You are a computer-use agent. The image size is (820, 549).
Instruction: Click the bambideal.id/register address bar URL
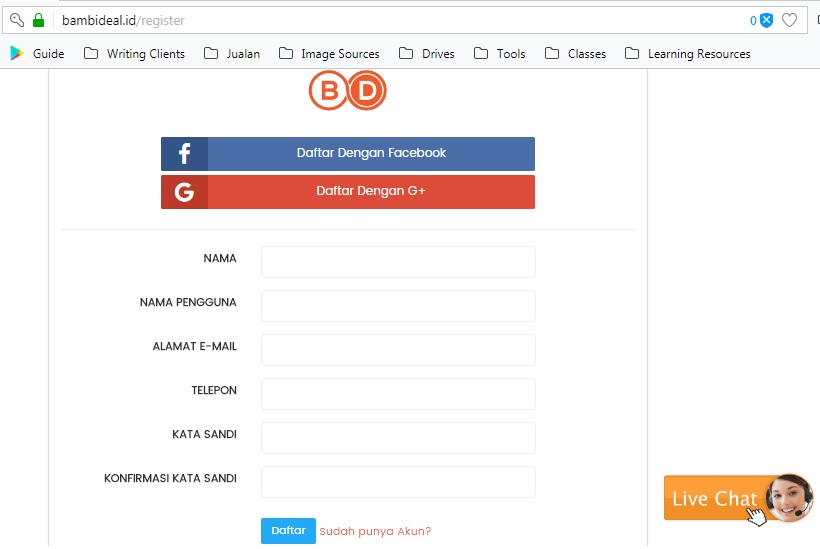click(123, 20)
